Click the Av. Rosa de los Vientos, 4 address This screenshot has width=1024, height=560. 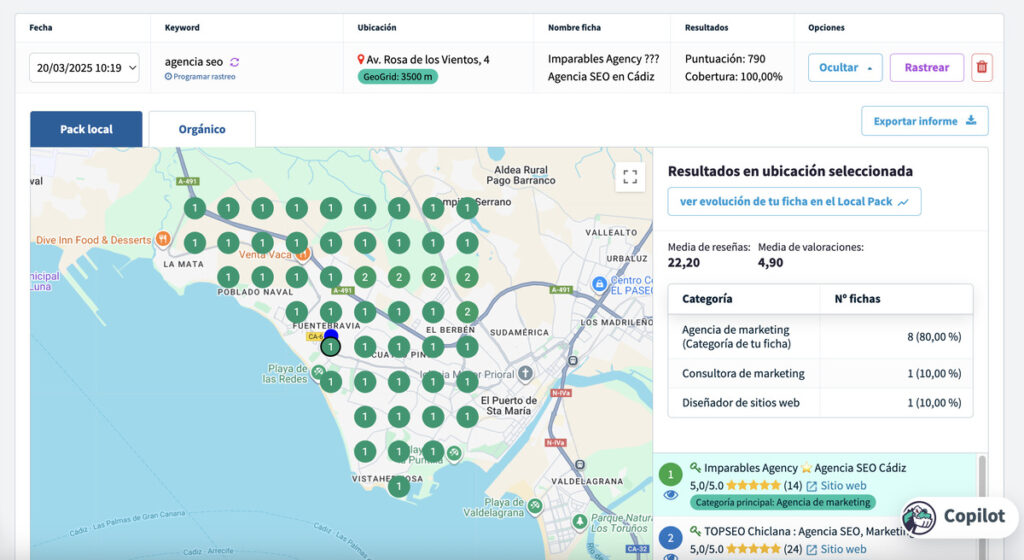coord(428,59)
